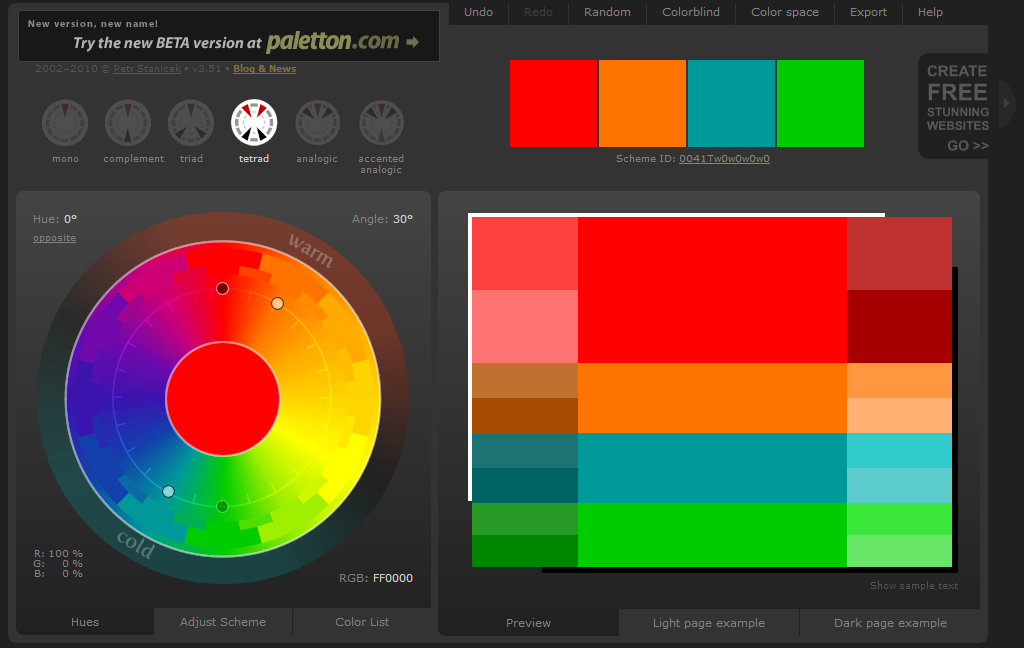Open the Color space menu
1024x648 pixels.
(785, 12)
